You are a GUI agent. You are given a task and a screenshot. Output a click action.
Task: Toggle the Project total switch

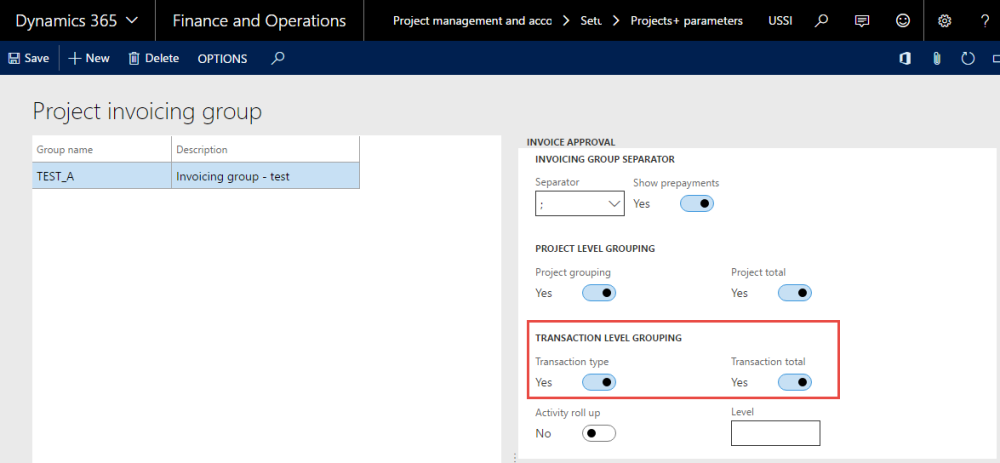pyautogui.click(x=795, y=293)
